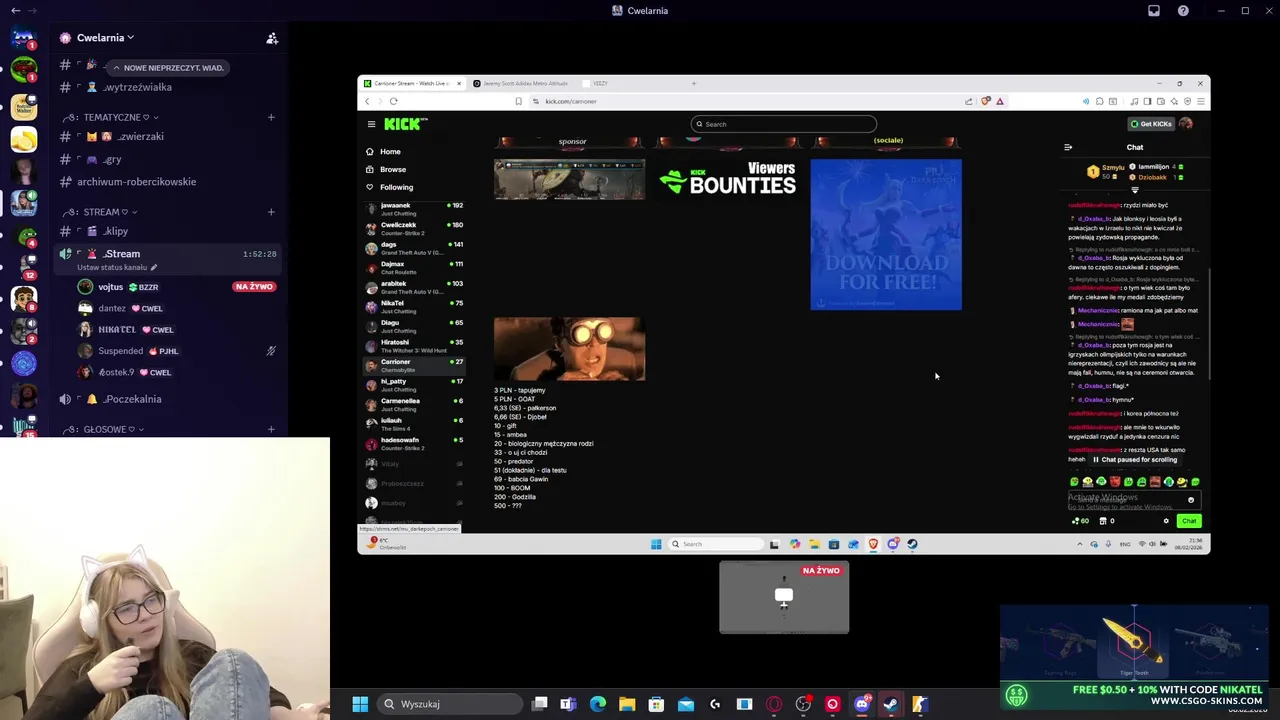Open File Explorer from the host taskbar
Viewport: 1280px width, 720px height.
click(x=627, y=704)
